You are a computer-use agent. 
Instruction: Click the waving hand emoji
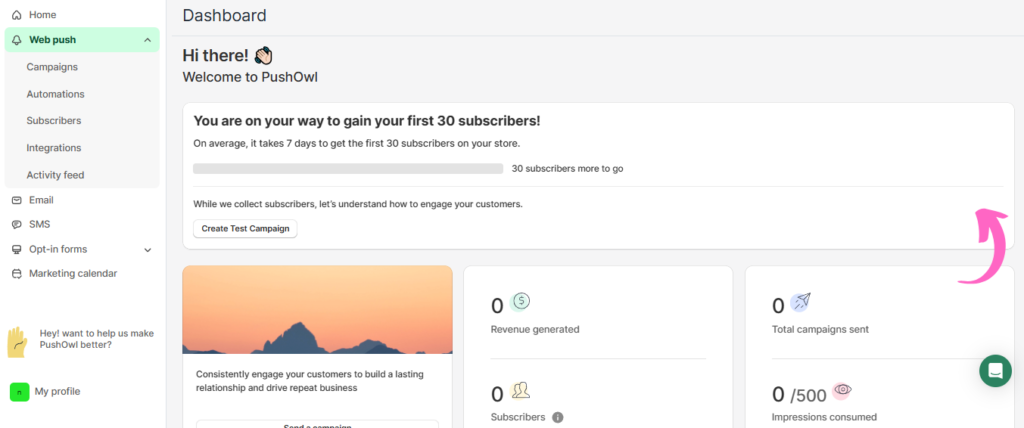263,56
